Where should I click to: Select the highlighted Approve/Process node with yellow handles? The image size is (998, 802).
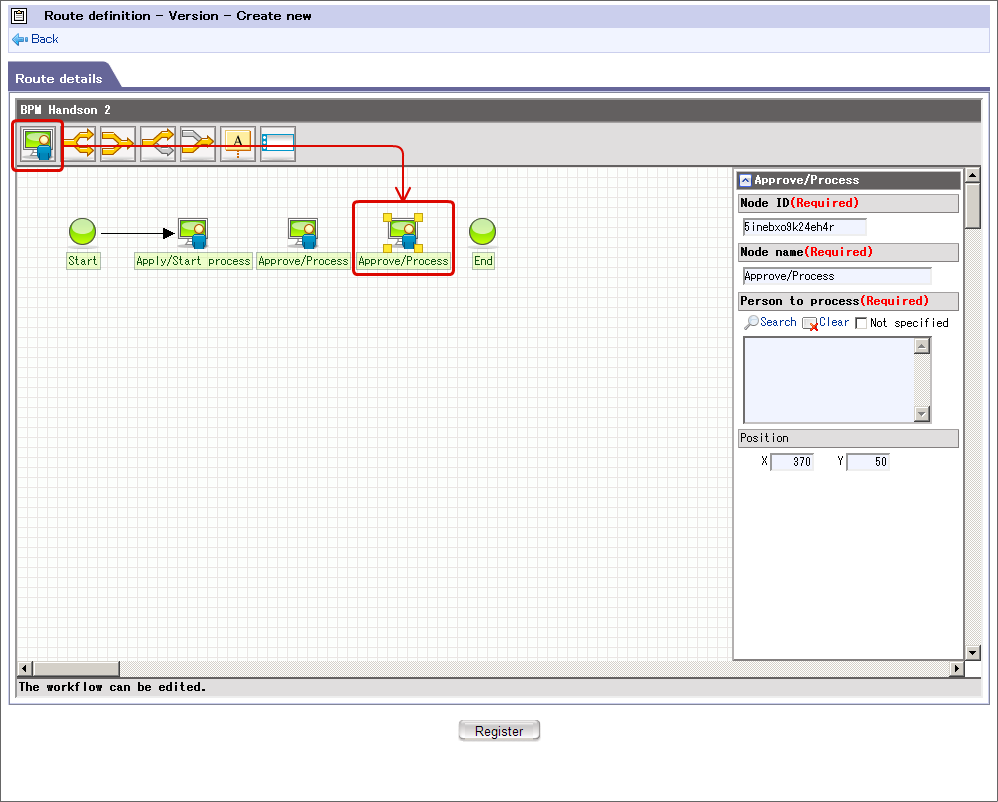tap(403, 233)
